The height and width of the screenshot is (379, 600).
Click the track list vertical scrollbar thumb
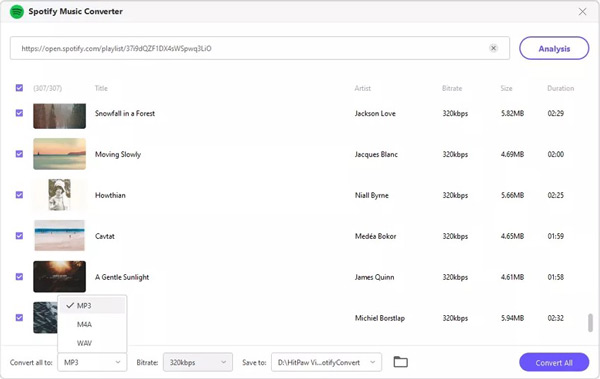click(x=590, y=323)
